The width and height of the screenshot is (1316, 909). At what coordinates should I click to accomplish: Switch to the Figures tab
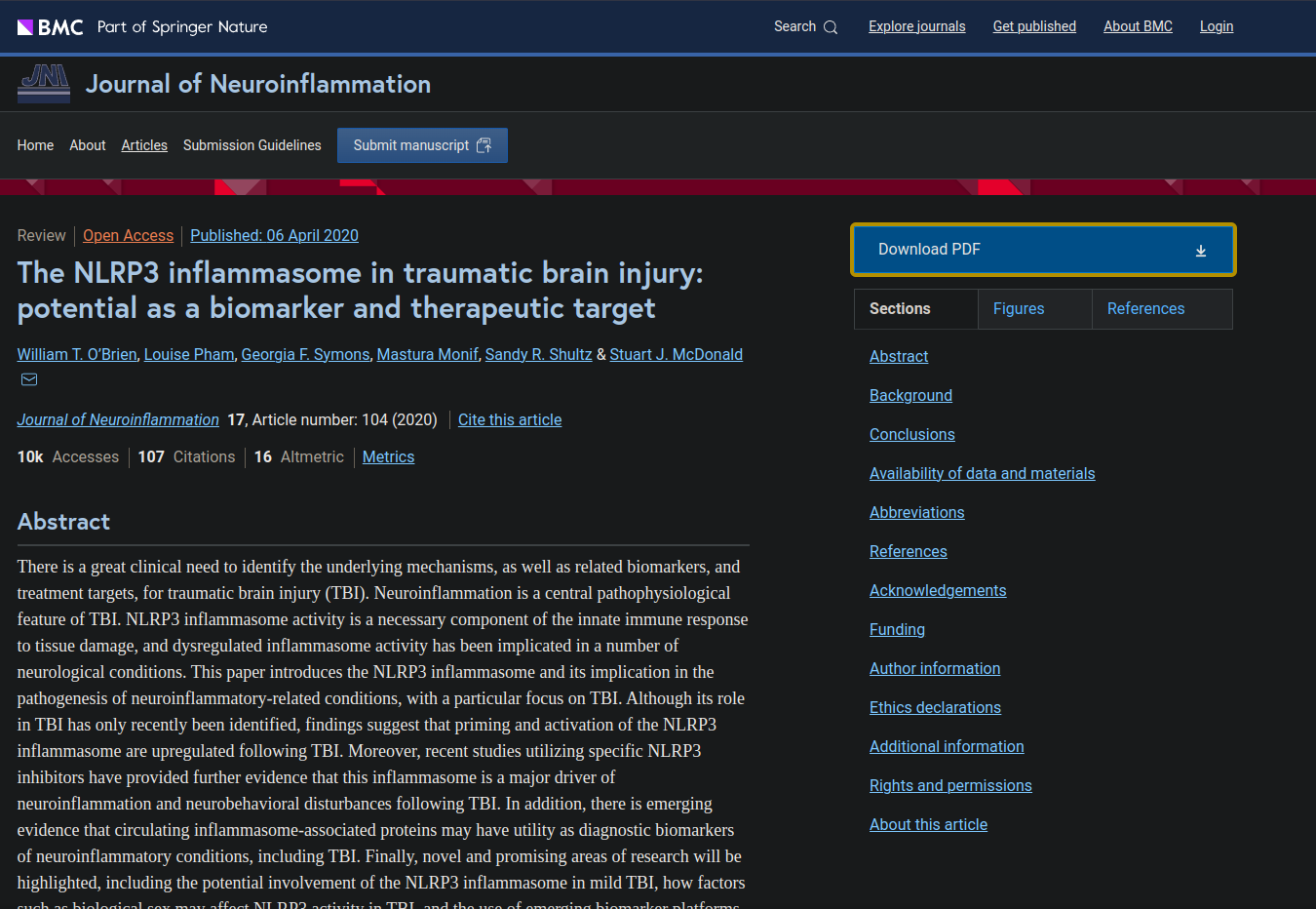click(1035, 309)
